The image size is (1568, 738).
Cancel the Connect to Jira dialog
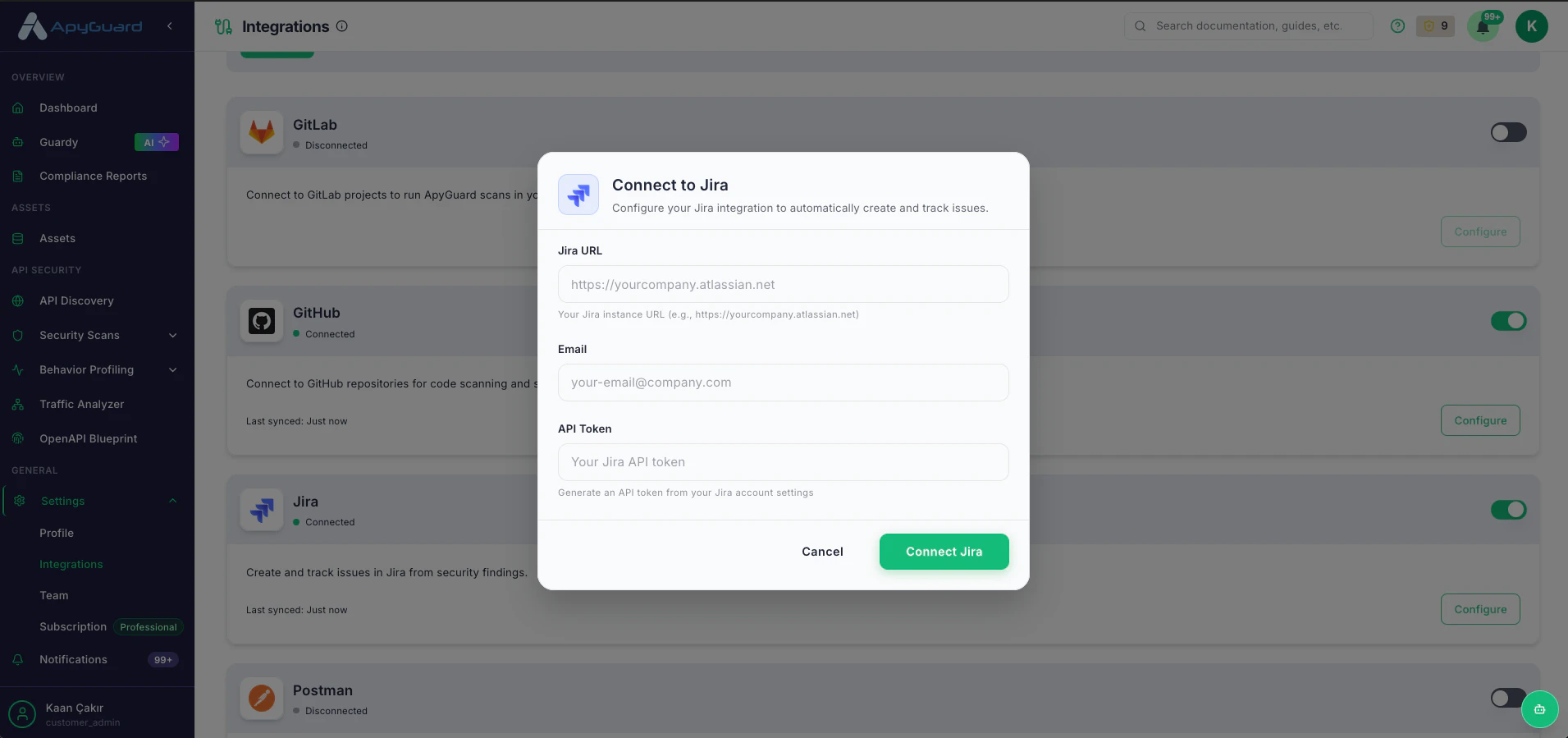click(822, 552)
